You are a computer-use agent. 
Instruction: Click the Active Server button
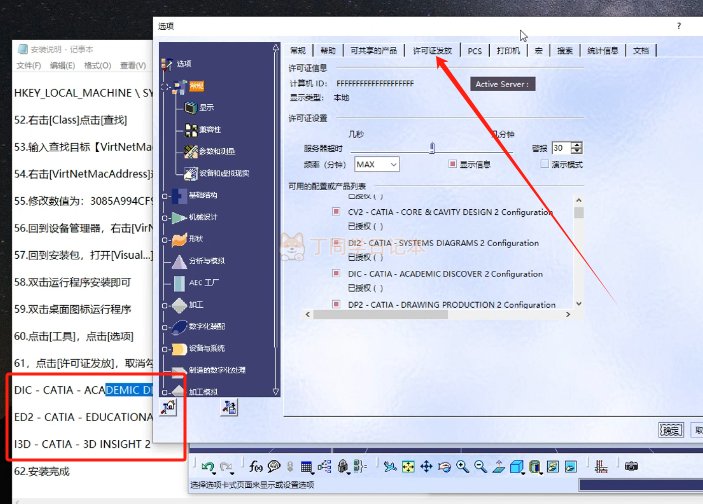(502, 84)
